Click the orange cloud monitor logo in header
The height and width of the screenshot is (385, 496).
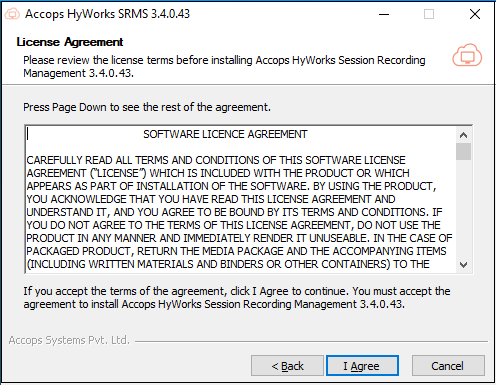point(467,55)
